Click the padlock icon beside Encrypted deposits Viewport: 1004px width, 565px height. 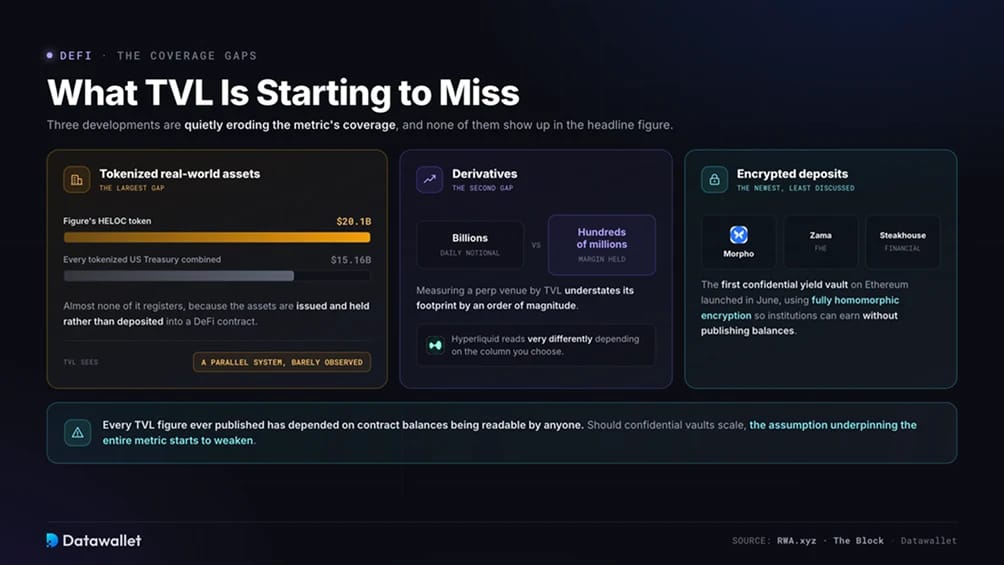pyautogui.click(x=714, y=179)
